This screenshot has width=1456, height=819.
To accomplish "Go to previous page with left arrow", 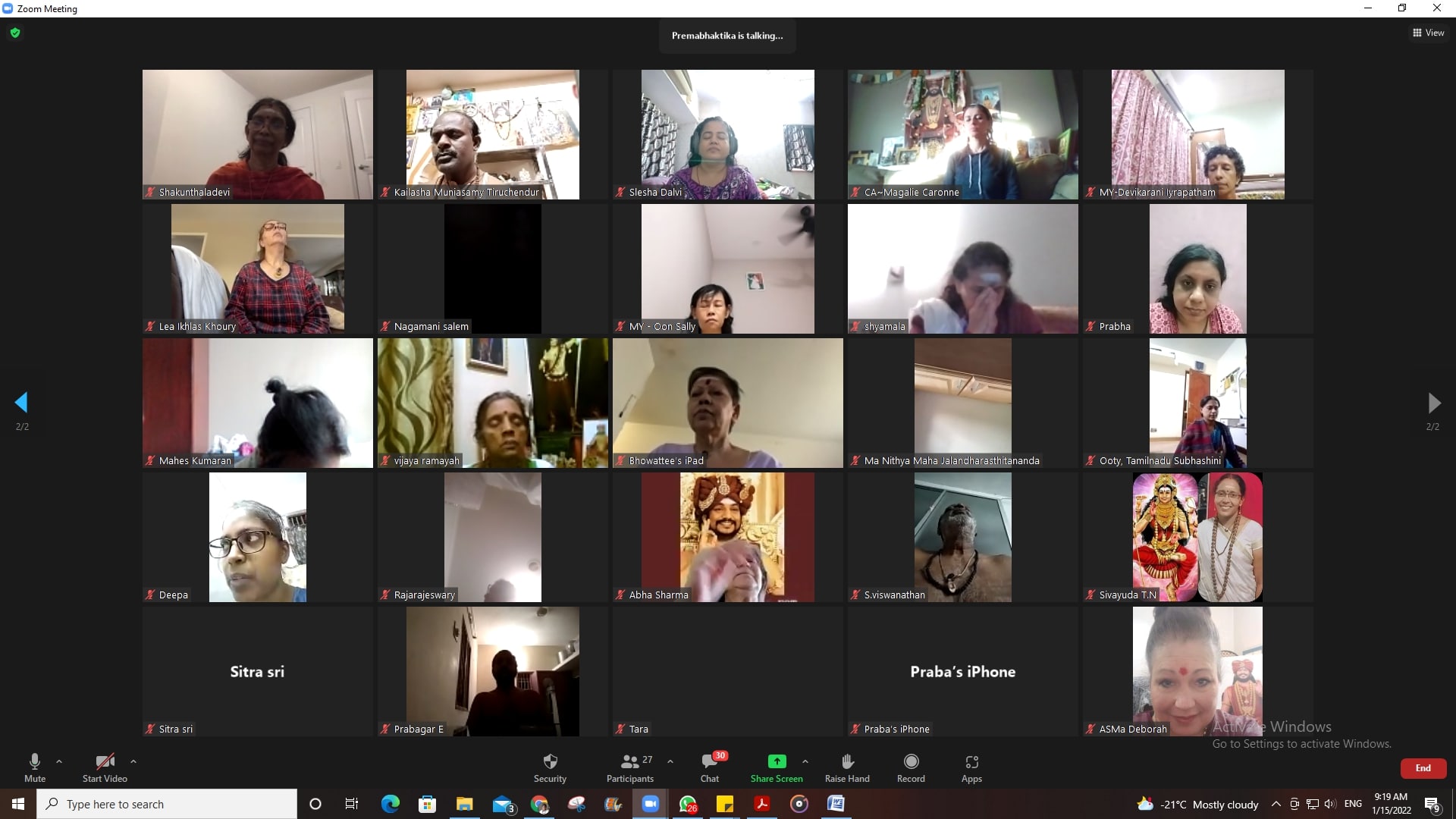I will pyautogui.click(x=21, y=403).
